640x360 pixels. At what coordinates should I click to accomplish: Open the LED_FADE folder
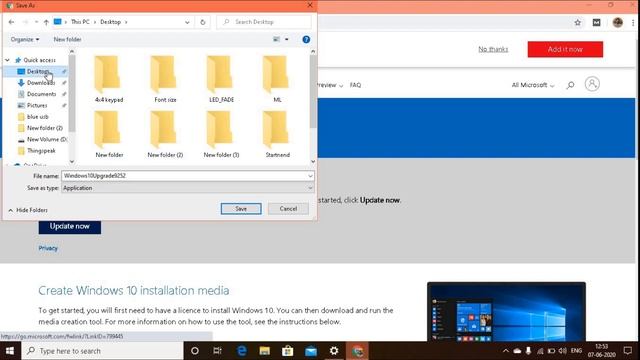[x=222, y=79]
